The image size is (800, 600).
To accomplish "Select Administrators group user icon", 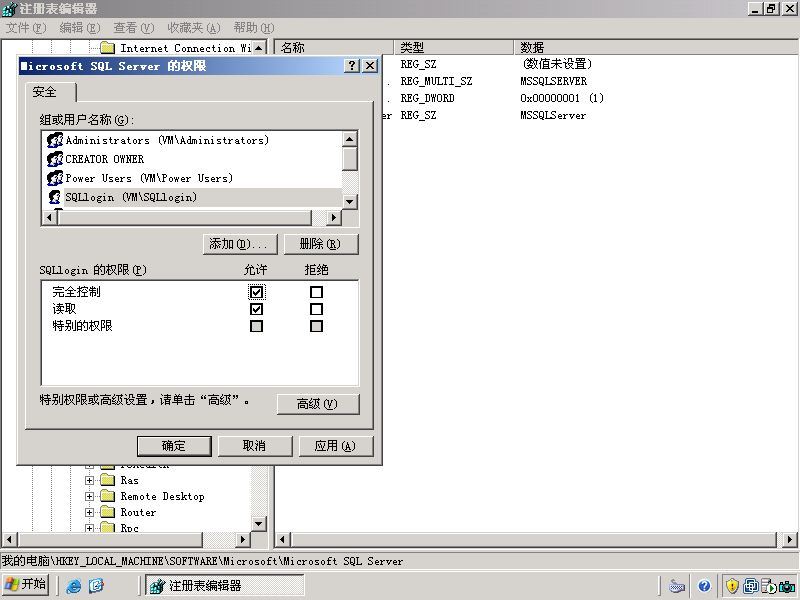I will pos(55,140).
